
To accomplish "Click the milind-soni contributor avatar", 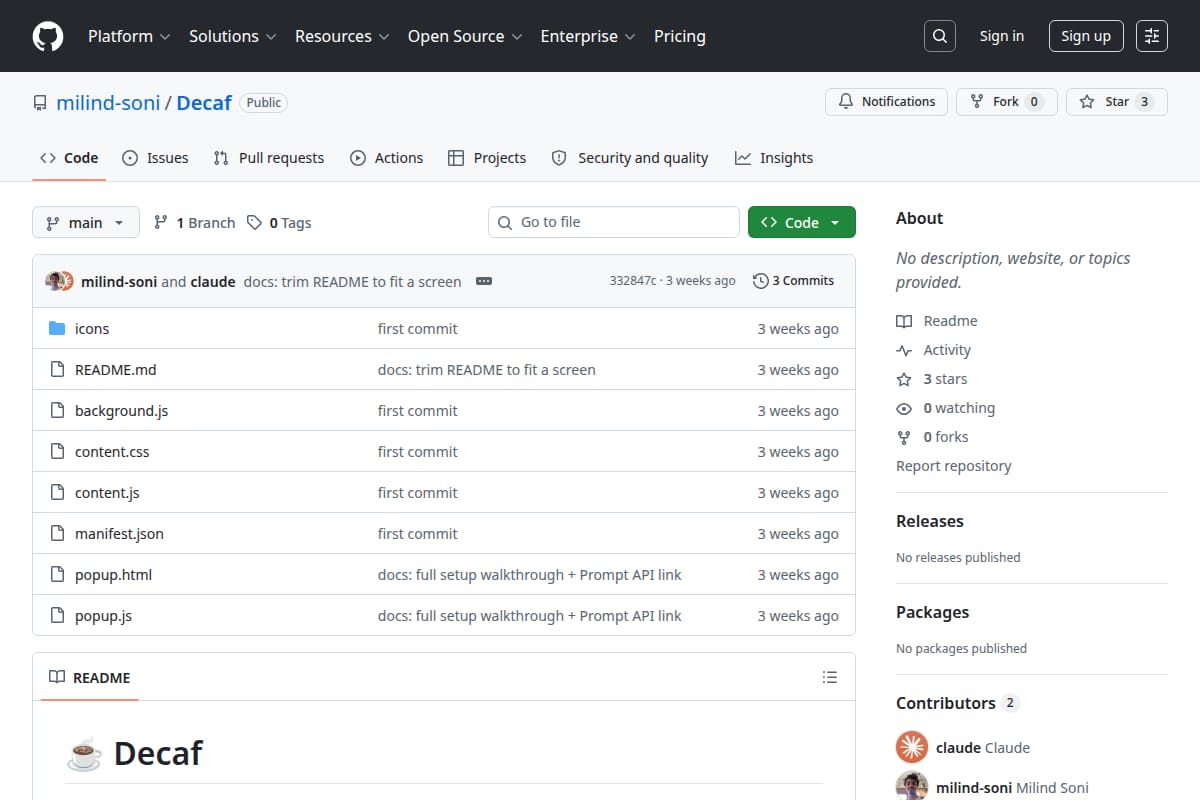I will [x=912, y=786].
